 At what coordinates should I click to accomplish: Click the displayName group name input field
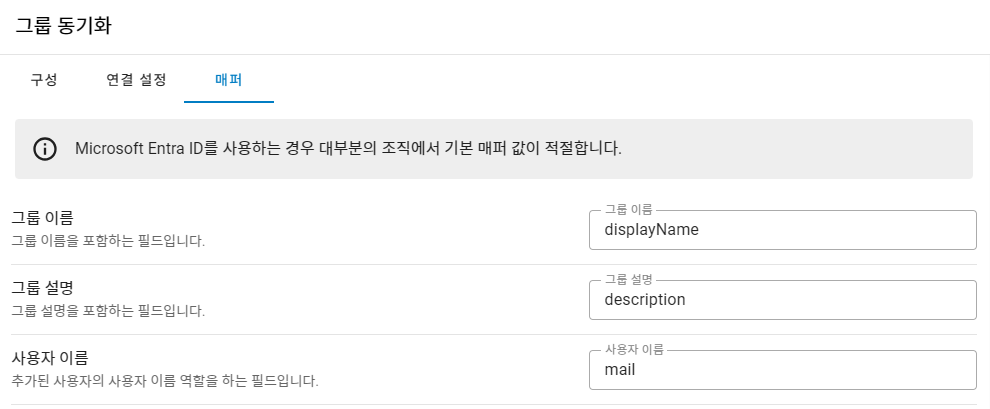coord(782,230)
